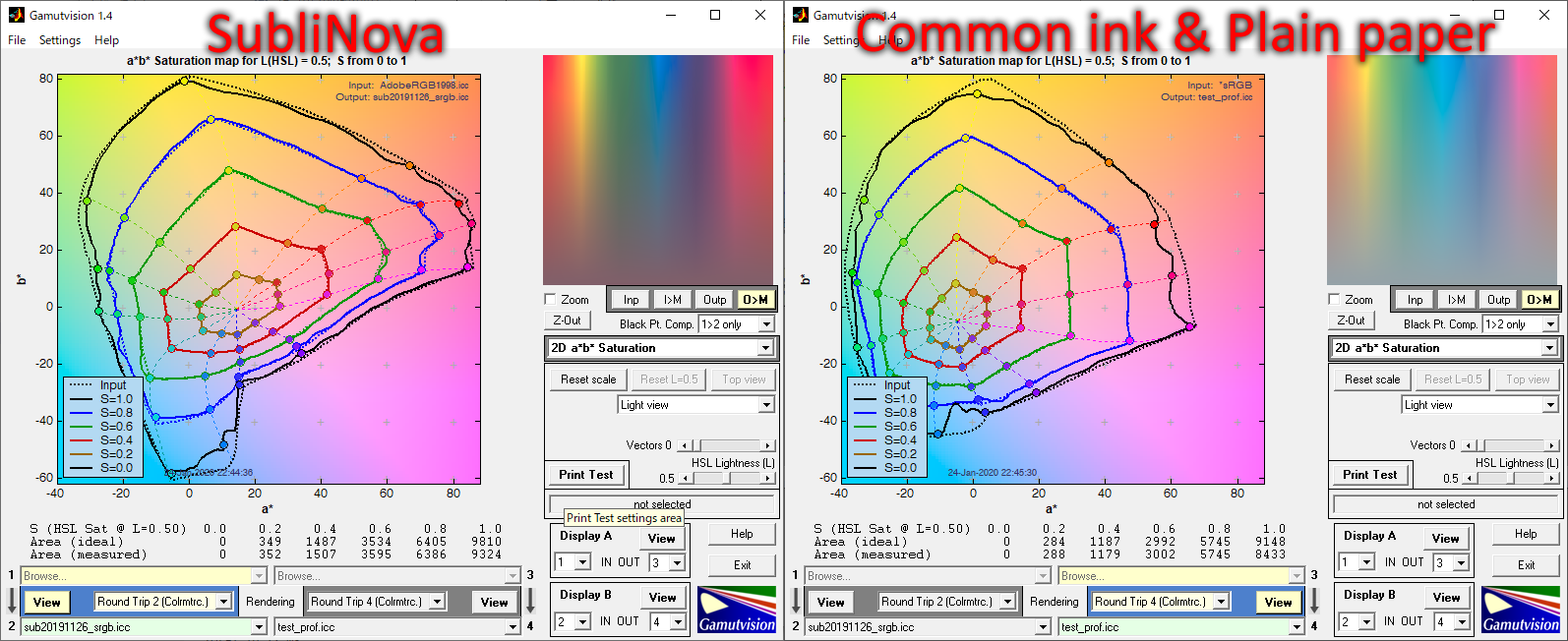Screen dimensions: 1568x641
Task: Click HSL Lightness right arrow in left window
Action: pos(768,478)
